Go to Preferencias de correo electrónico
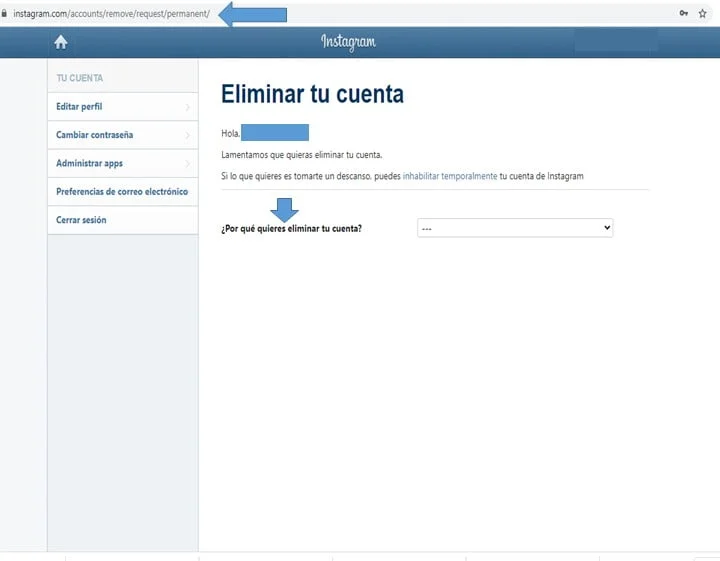 [123, 192]
